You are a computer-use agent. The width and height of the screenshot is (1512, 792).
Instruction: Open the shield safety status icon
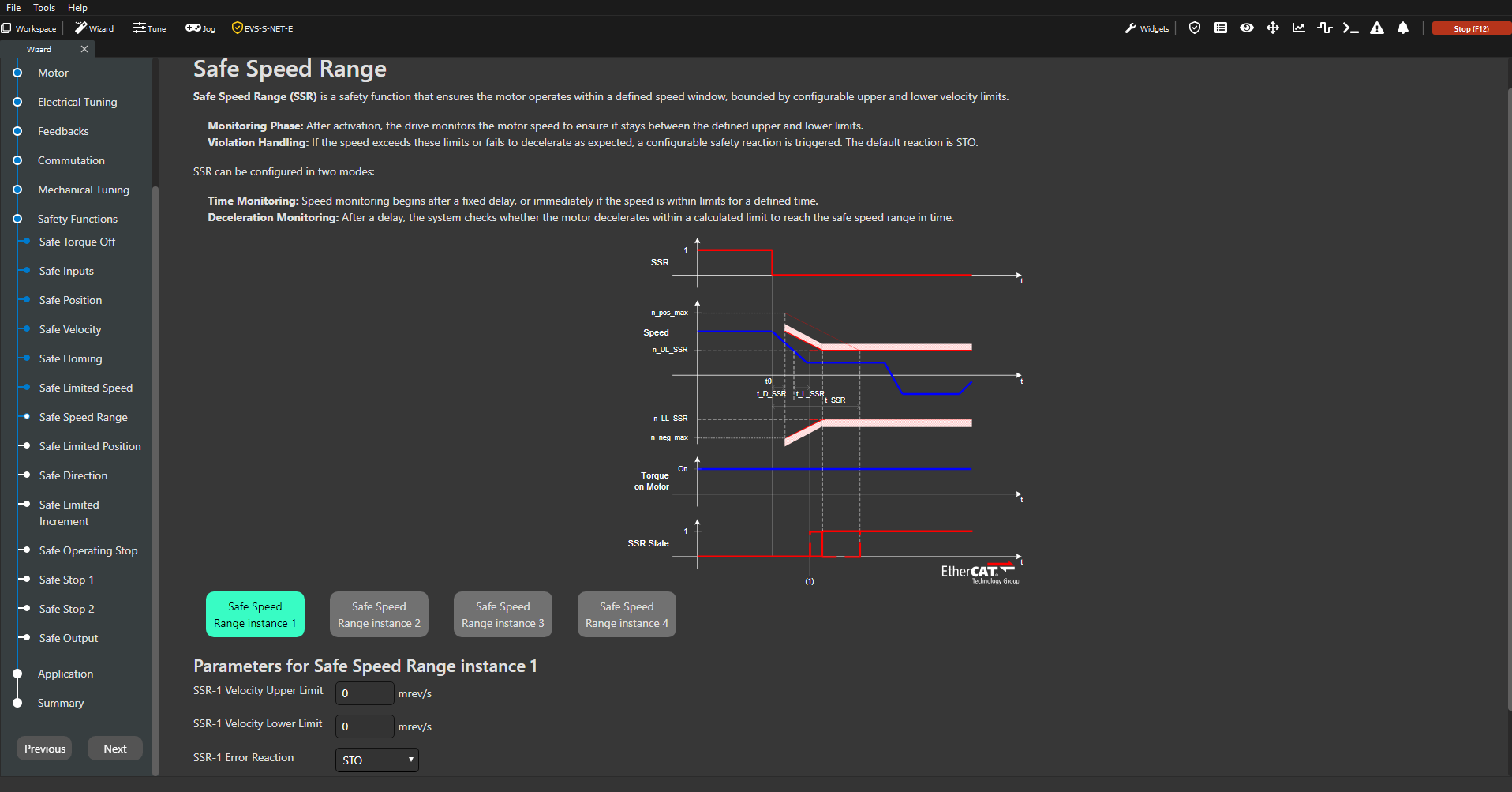[x=1195, y=28]
